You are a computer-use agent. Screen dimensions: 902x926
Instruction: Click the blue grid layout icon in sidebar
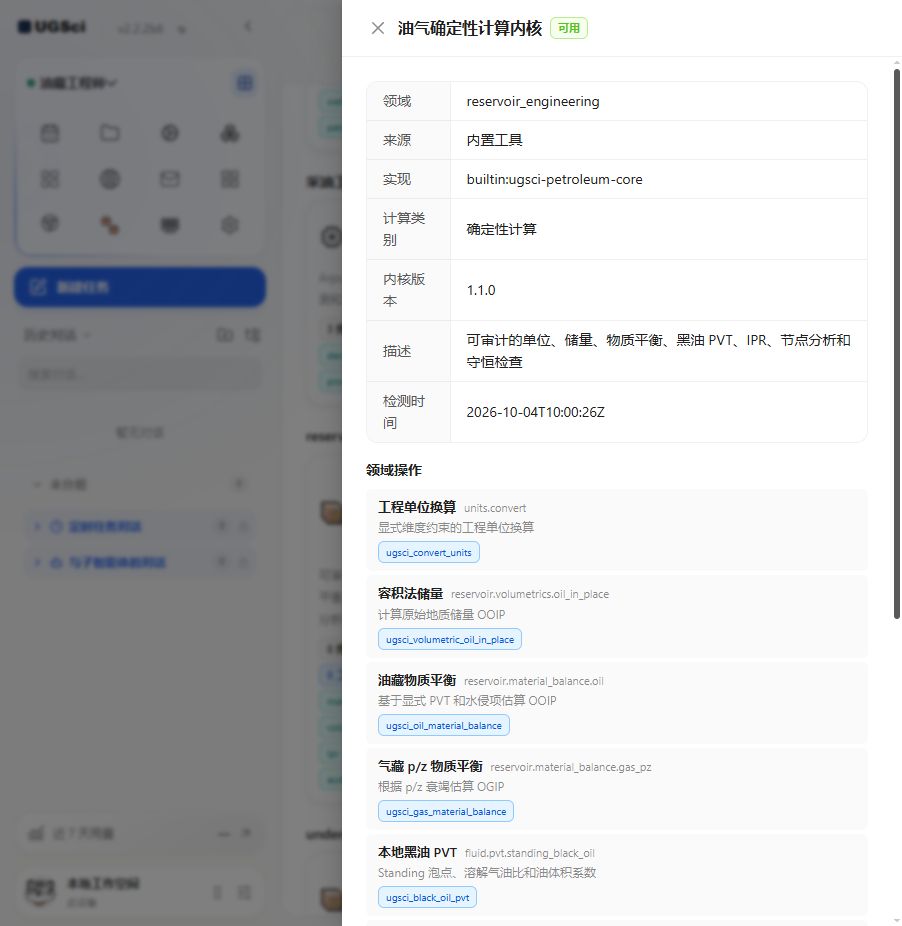[245, 83]
